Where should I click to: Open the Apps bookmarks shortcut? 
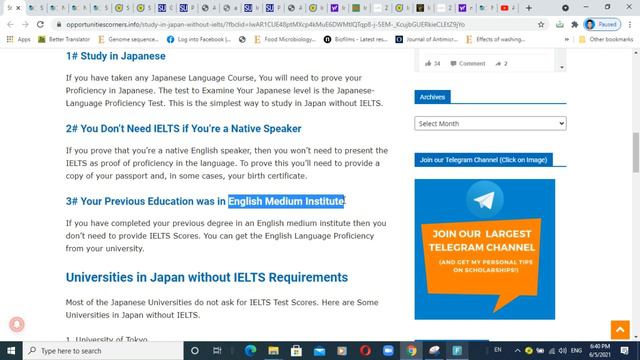click(x=18, y=39)
